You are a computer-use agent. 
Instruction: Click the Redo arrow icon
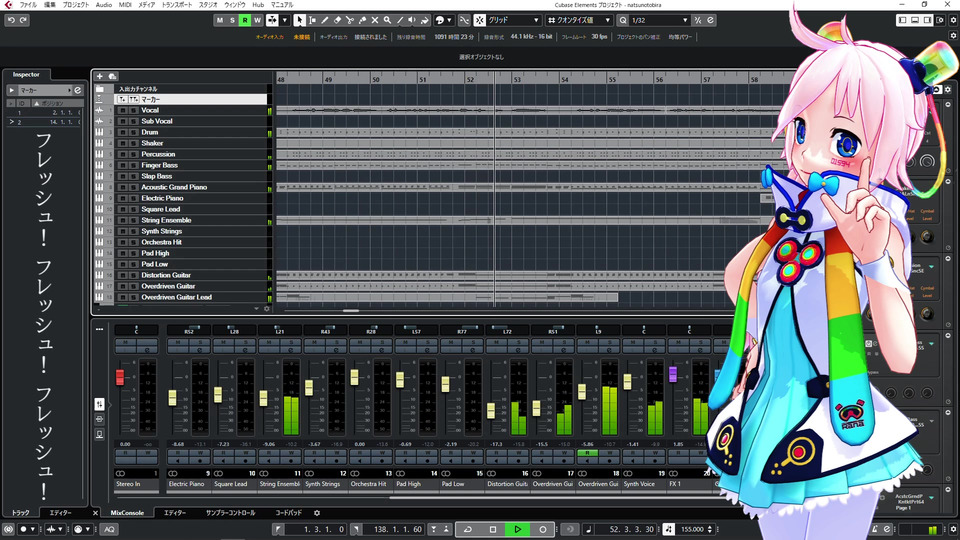23,20
